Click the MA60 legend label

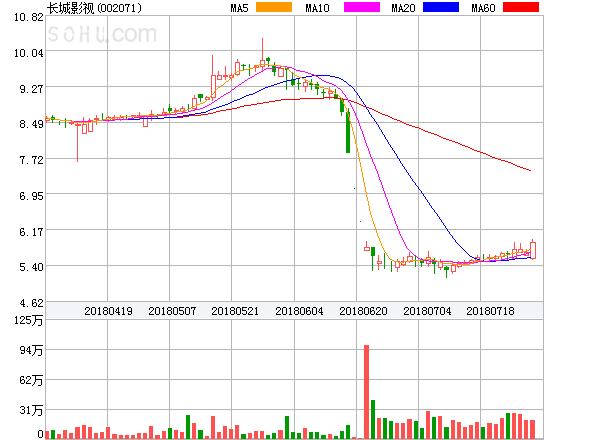(x=483, y=8)
